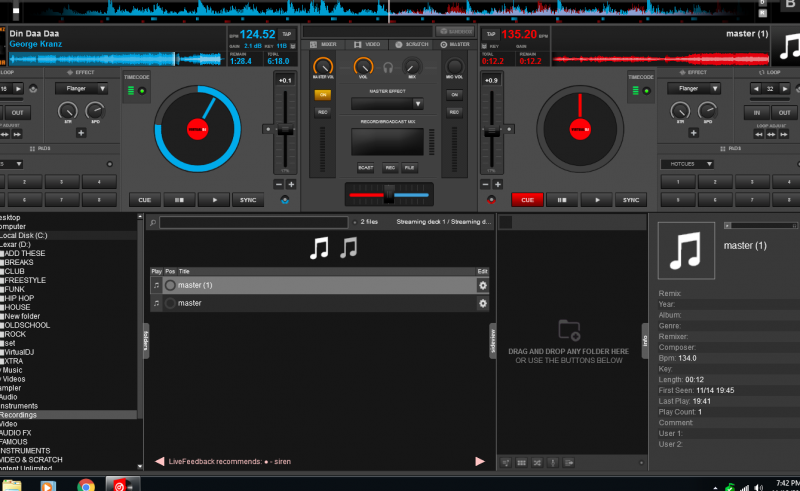Add effect slot with plus on right deck
Image resolution: width=800 pixels, height=491 pixels.
(693, 133)
